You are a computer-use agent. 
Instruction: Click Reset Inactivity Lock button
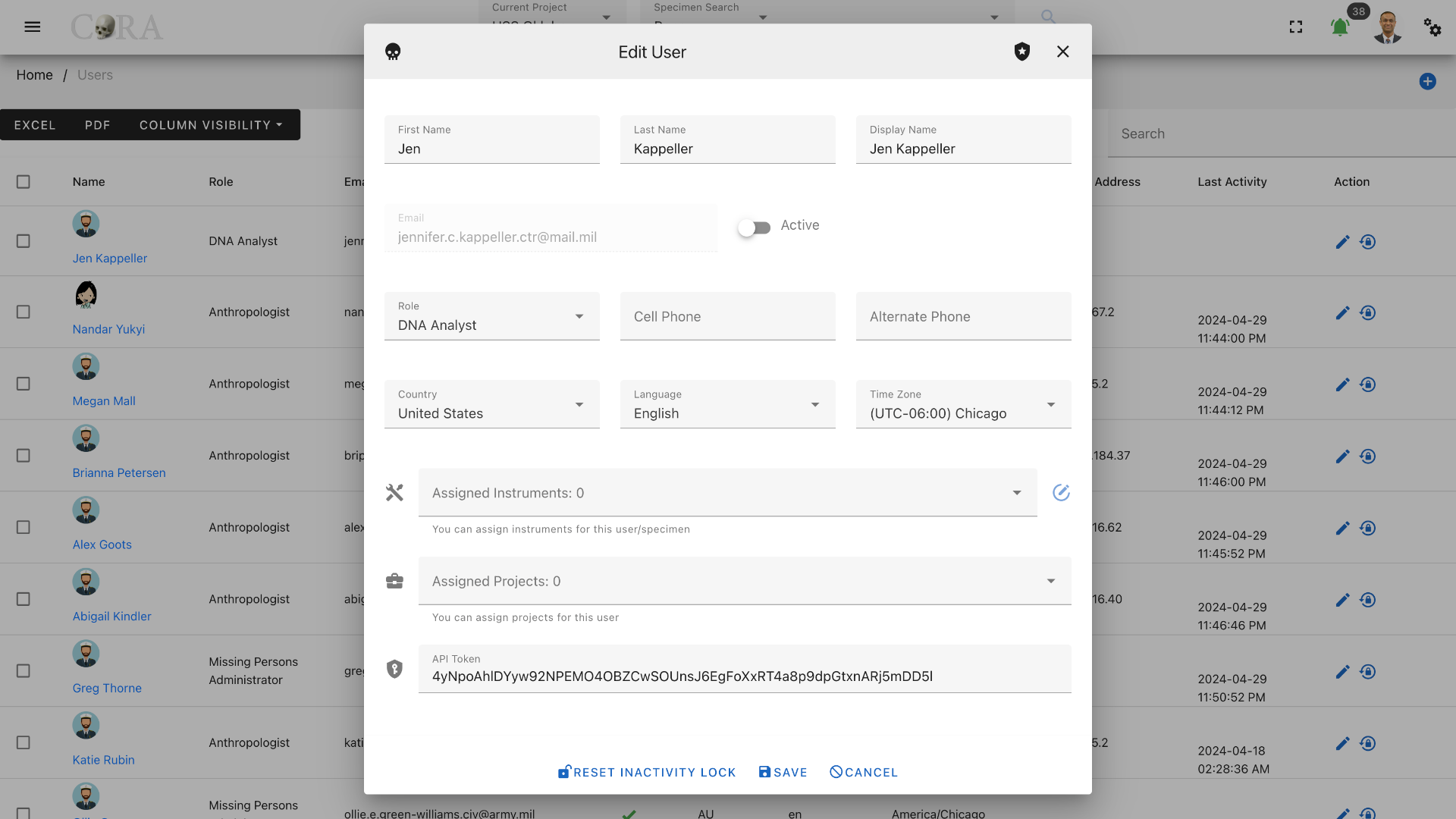pos(647,772)
